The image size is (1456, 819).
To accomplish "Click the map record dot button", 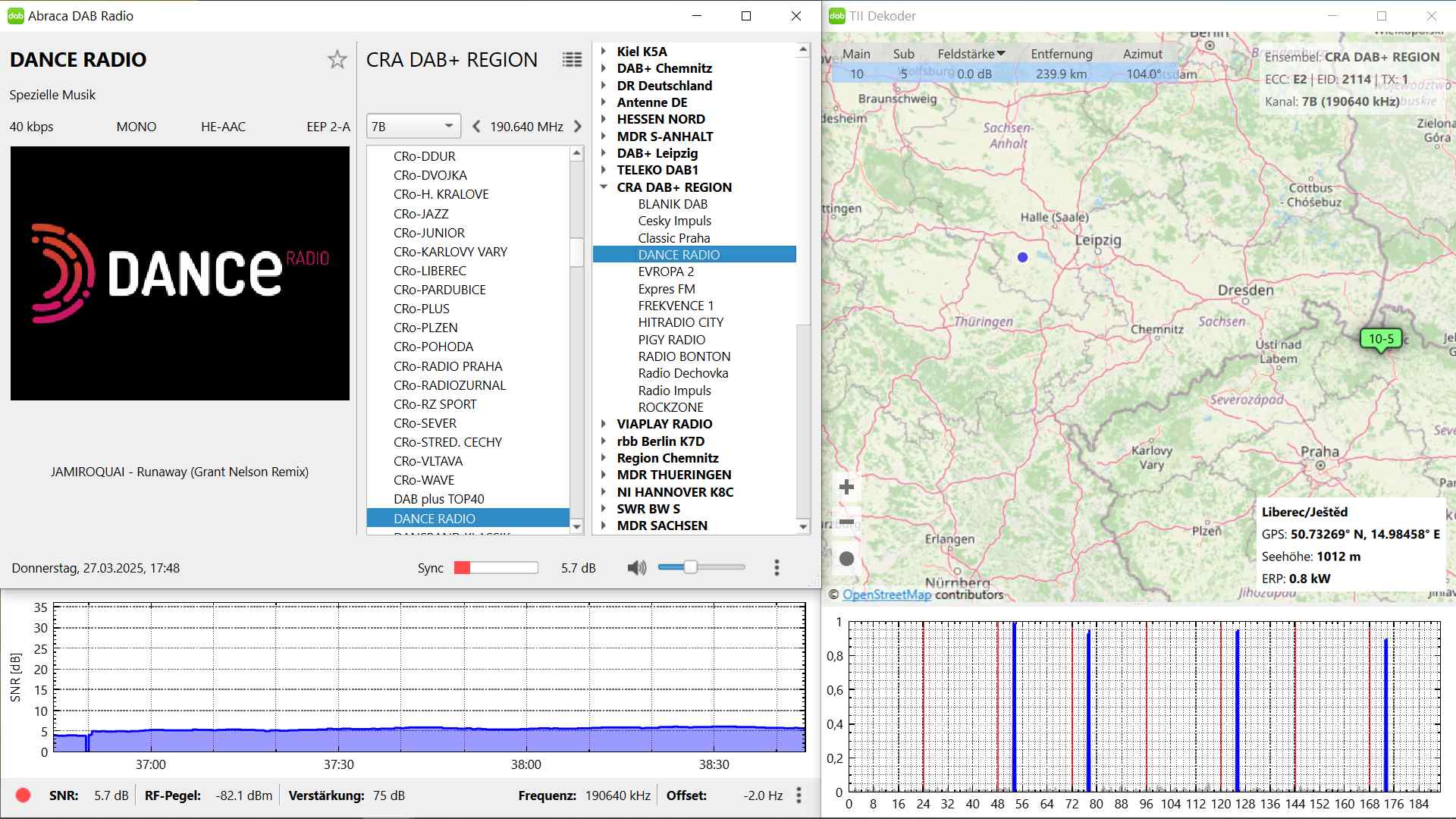I will (847, 559).
